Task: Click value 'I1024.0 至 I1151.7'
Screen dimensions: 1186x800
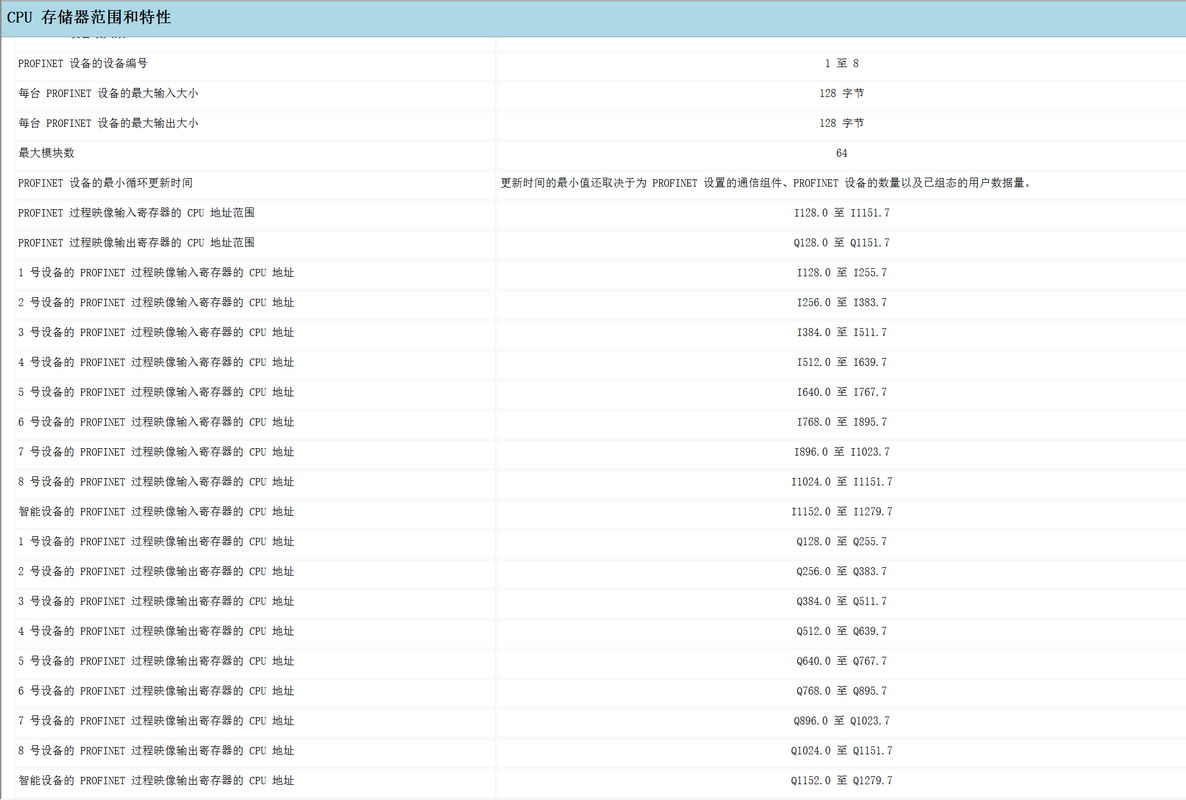Action: pyautogui.click(x=842, y=482)
